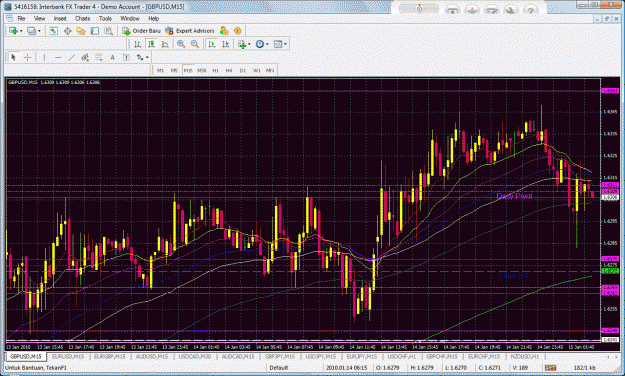Switch chart to line chart type
The image size is (625, 376).
(x=165, y=44)
